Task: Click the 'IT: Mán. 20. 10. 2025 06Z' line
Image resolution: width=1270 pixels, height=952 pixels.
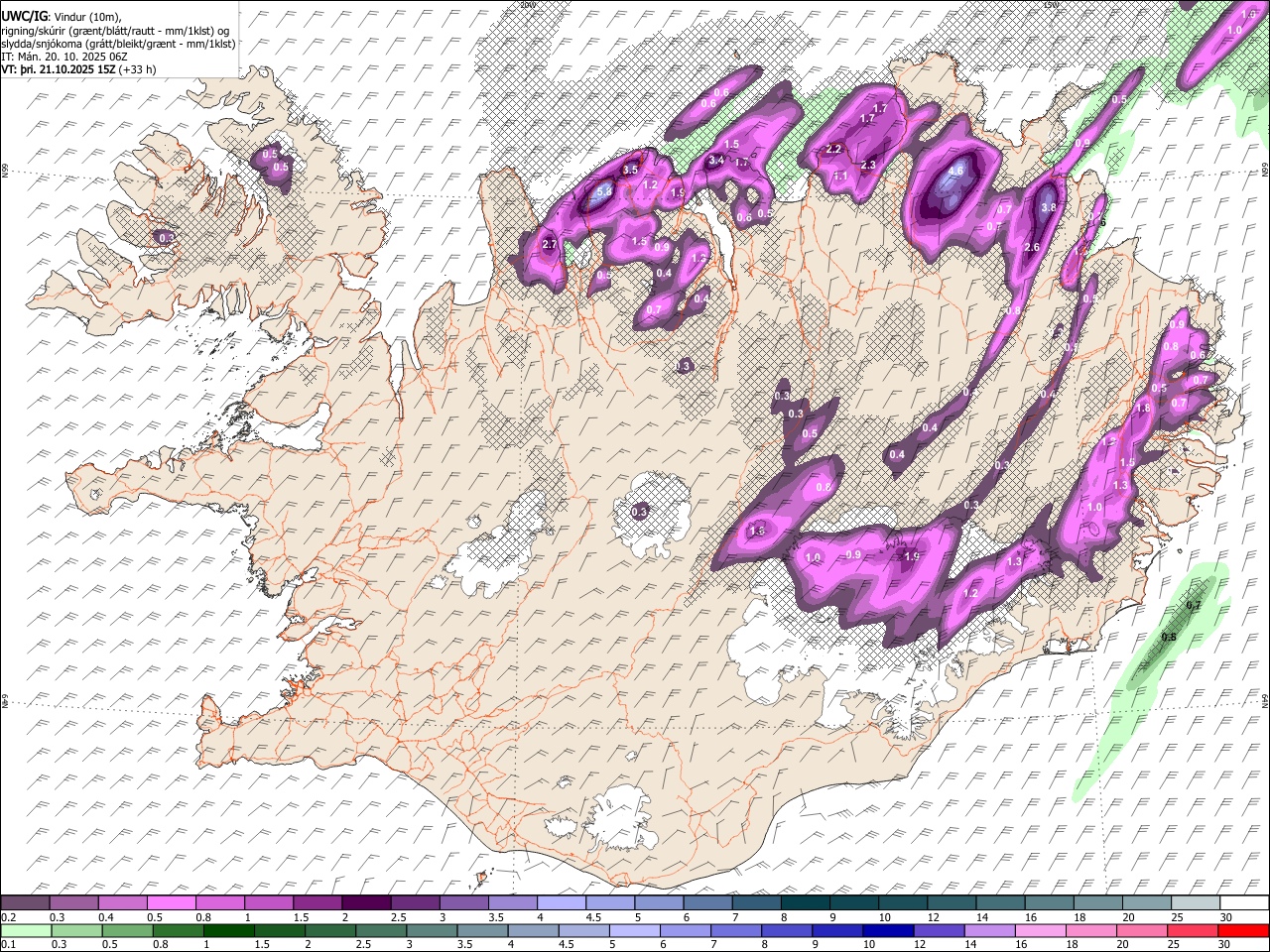Action: coord(64,58)
